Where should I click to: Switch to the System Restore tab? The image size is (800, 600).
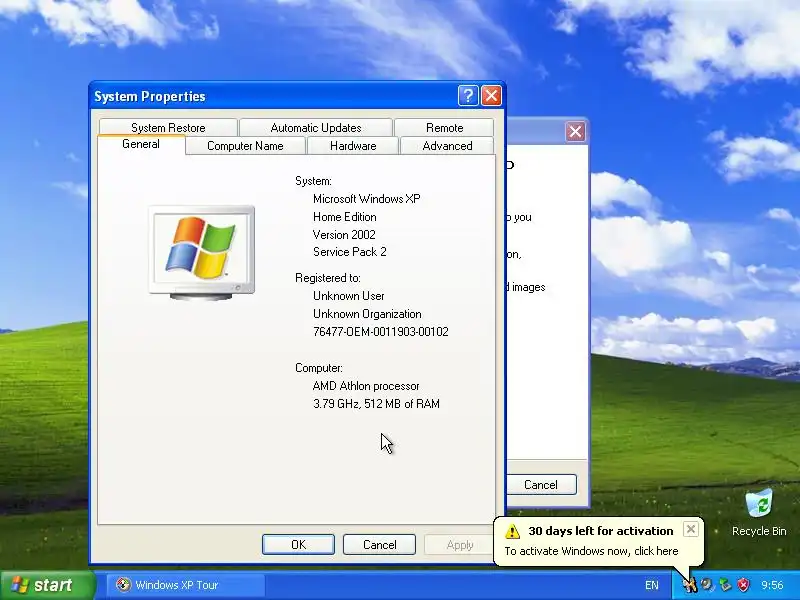coord(168,128)
